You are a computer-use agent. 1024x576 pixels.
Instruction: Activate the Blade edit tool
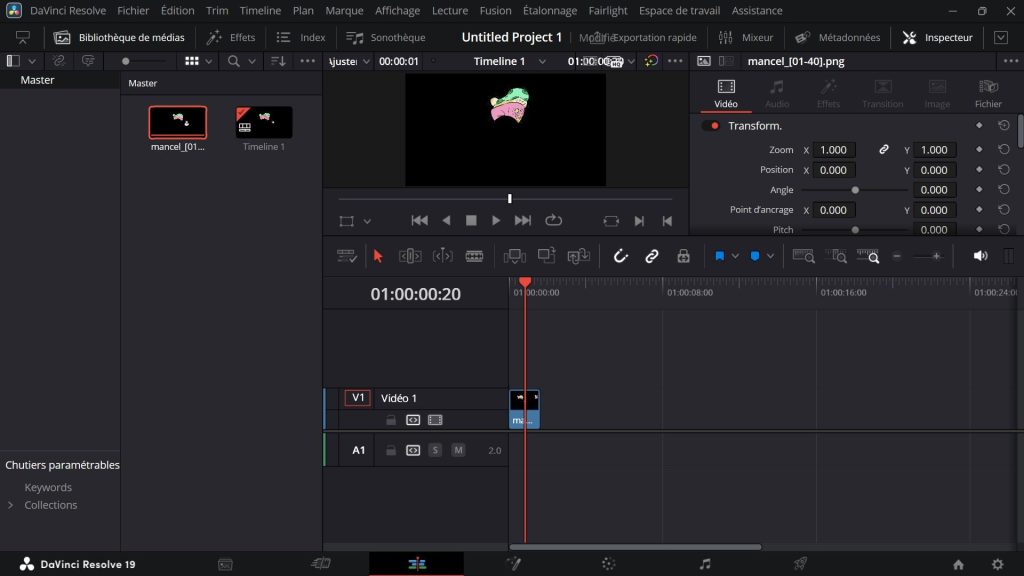(474, 256)
